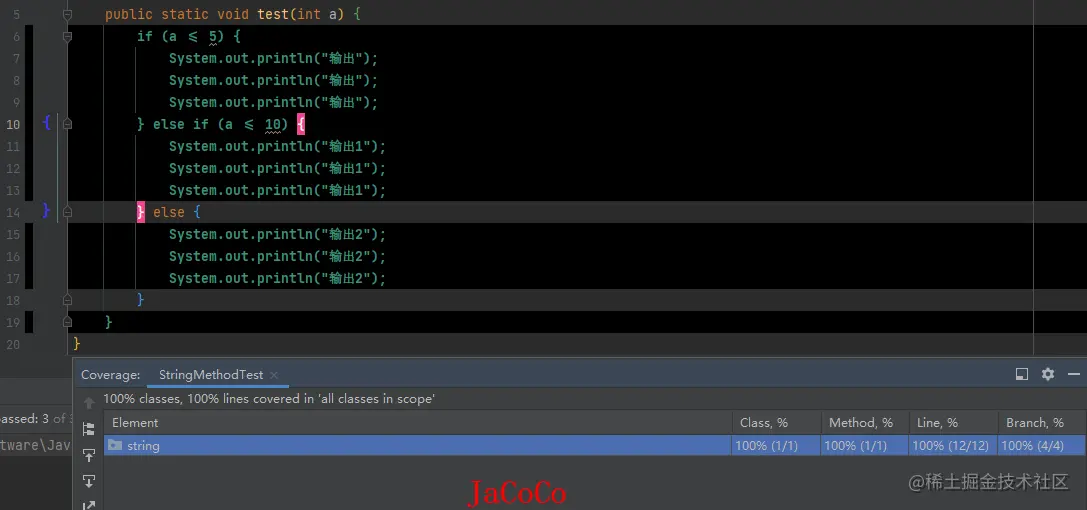The image size is (1087, 510).
Task: Collapse the if block fold marker on line 6
Action: pos(67,36)
